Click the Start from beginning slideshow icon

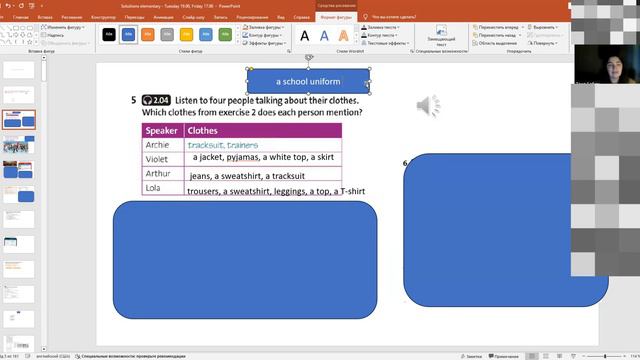pyautogui.click(x=32, y=6)
